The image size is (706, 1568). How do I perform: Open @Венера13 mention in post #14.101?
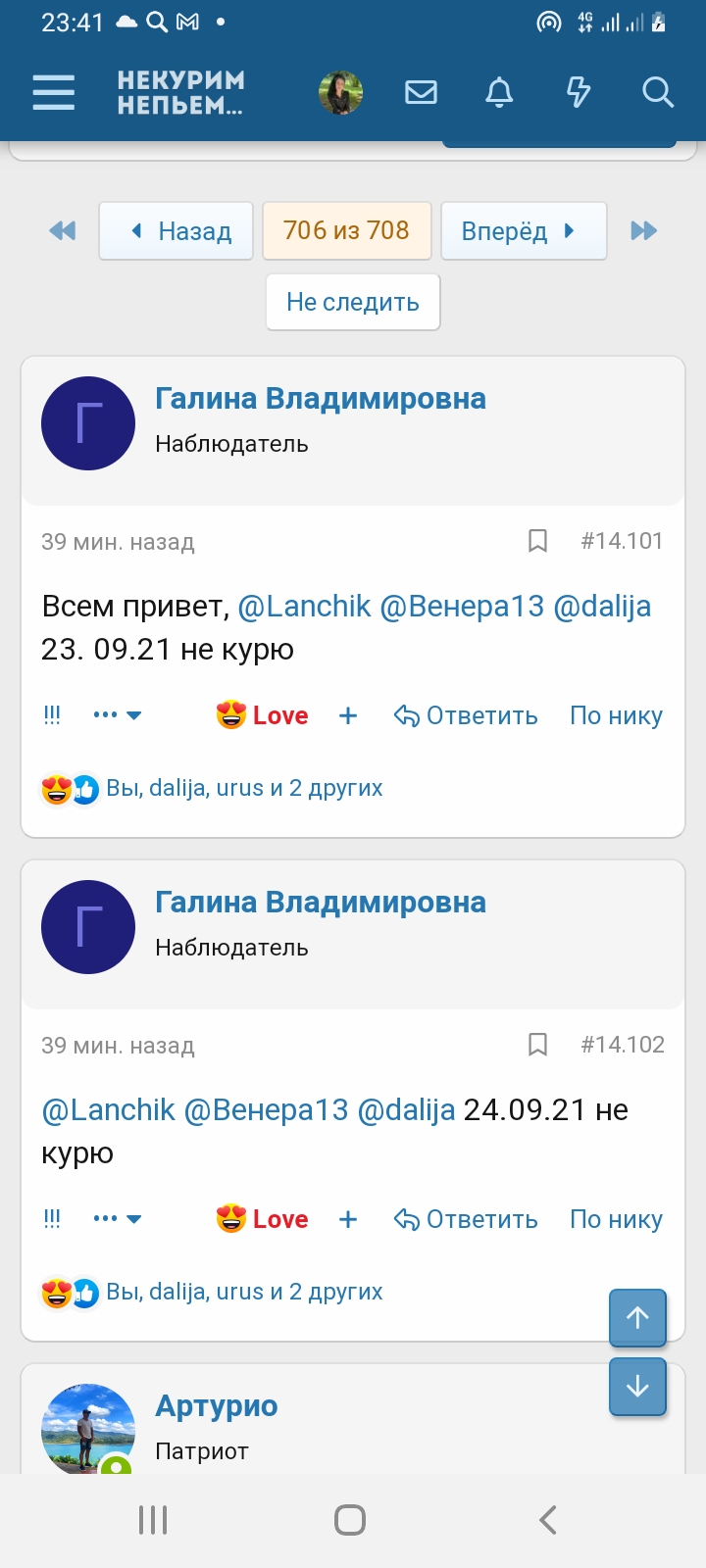461,607
